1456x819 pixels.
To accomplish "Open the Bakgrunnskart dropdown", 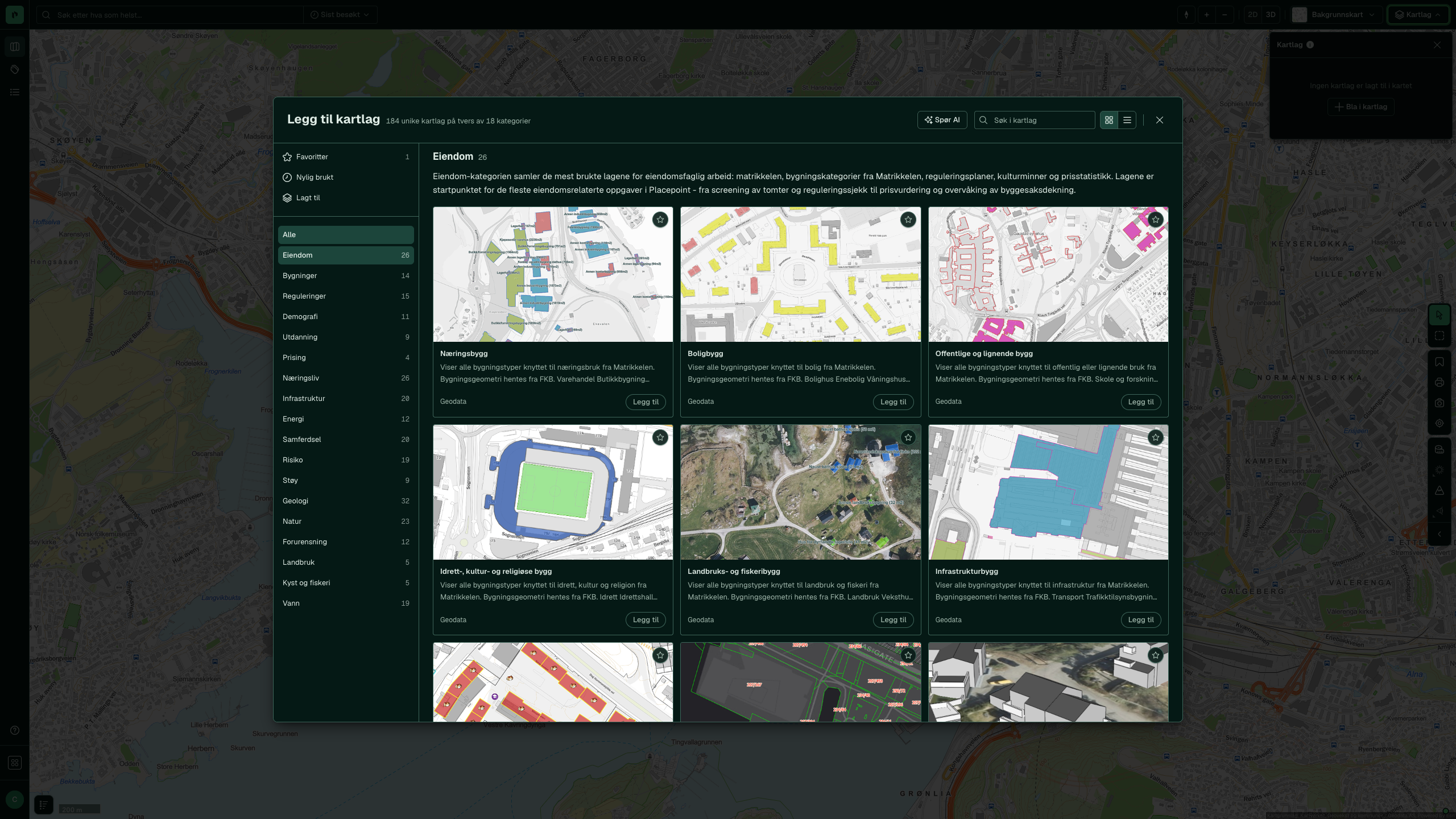I will (1336, 15).
